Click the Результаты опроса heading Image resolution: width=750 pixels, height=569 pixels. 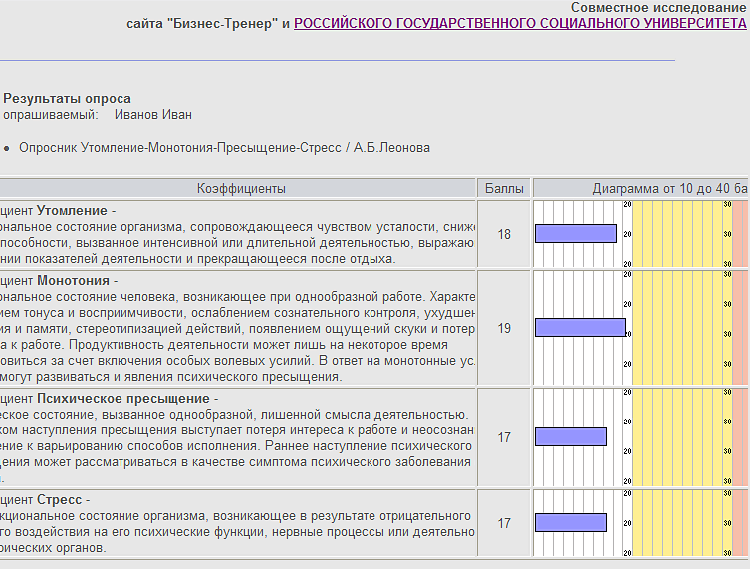pyautogui.click(x=67, y=98)
